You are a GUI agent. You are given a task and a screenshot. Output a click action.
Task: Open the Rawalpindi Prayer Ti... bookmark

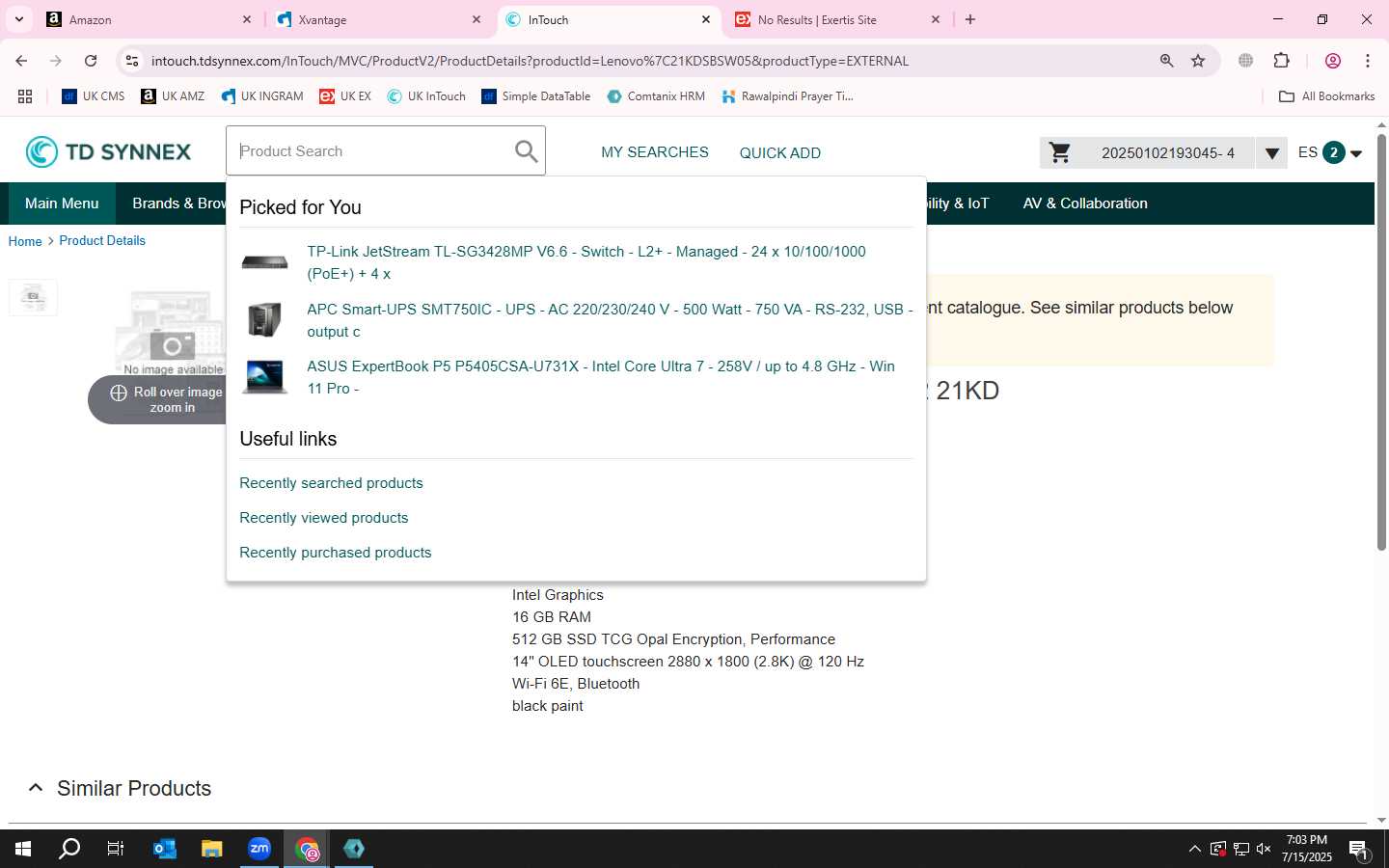[x=787, y=96]
